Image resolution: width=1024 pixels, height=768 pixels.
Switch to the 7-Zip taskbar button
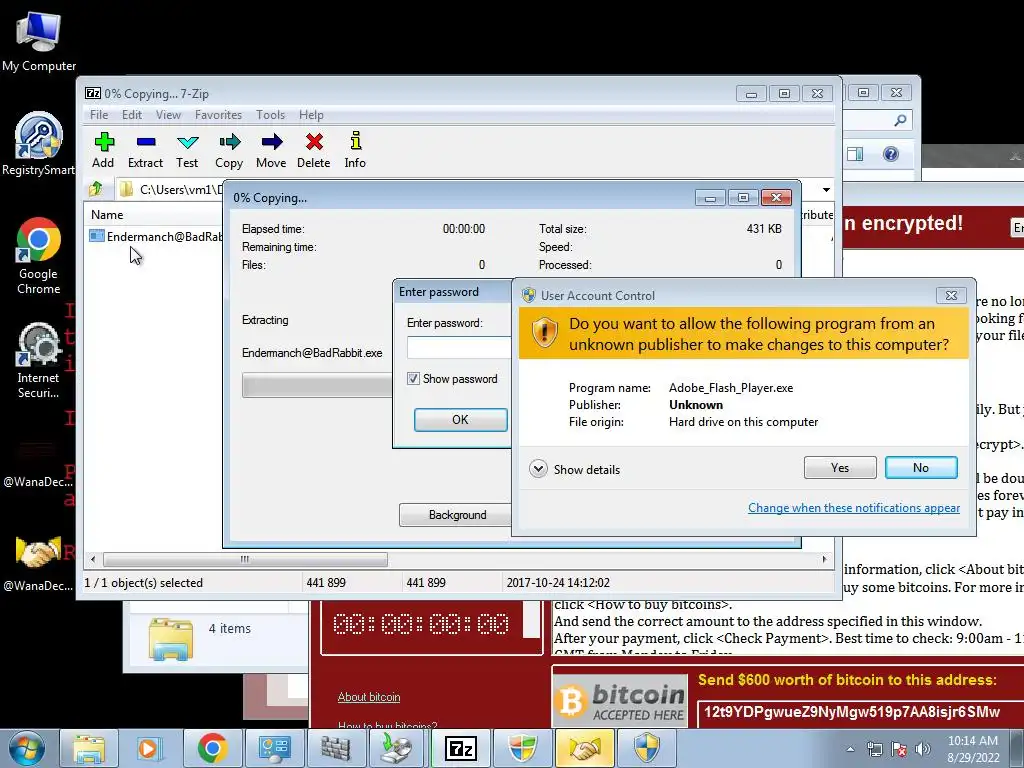(x=460, y=748)
